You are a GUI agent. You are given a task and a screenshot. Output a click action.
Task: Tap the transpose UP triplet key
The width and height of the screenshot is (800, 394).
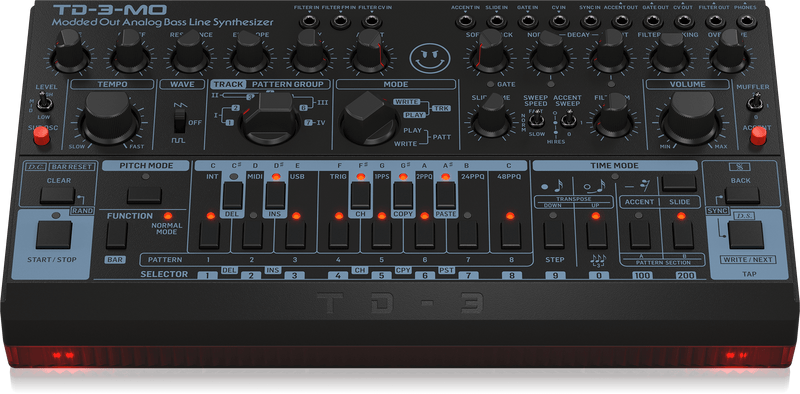click(597, 235)
